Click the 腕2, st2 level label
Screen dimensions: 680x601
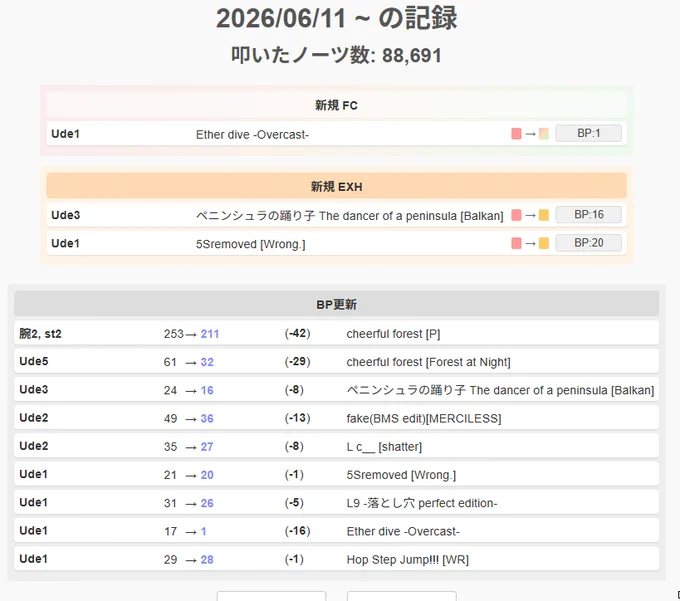(40, 334)
